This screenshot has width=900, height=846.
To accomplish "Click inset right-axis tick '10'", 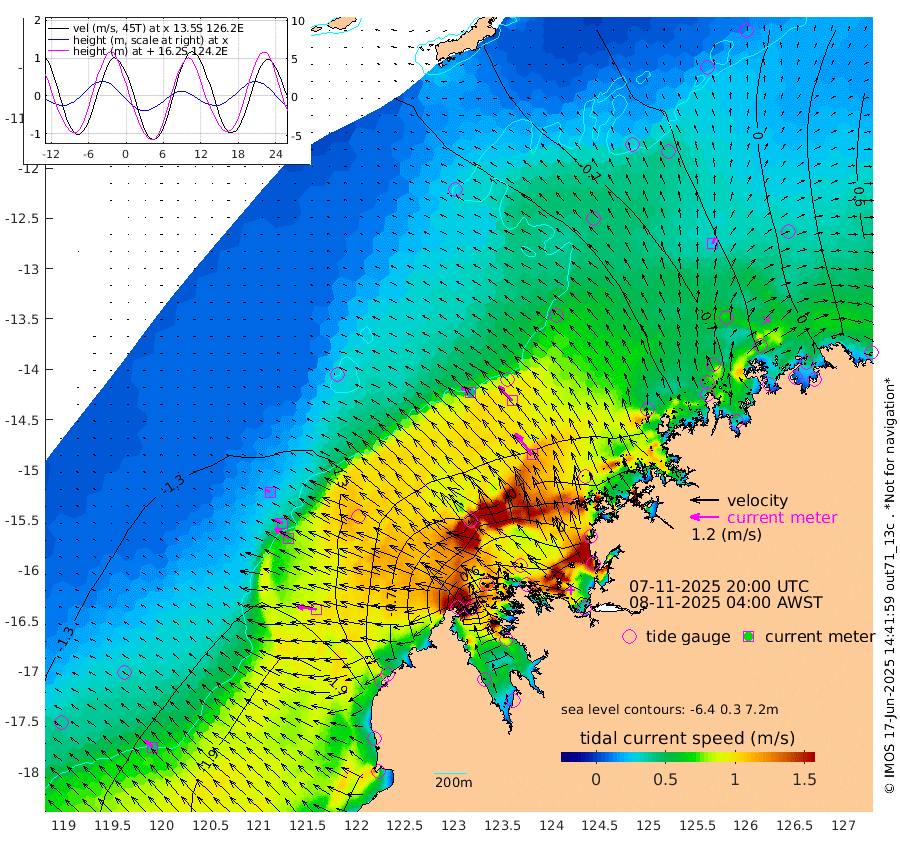I will [298, 21].
